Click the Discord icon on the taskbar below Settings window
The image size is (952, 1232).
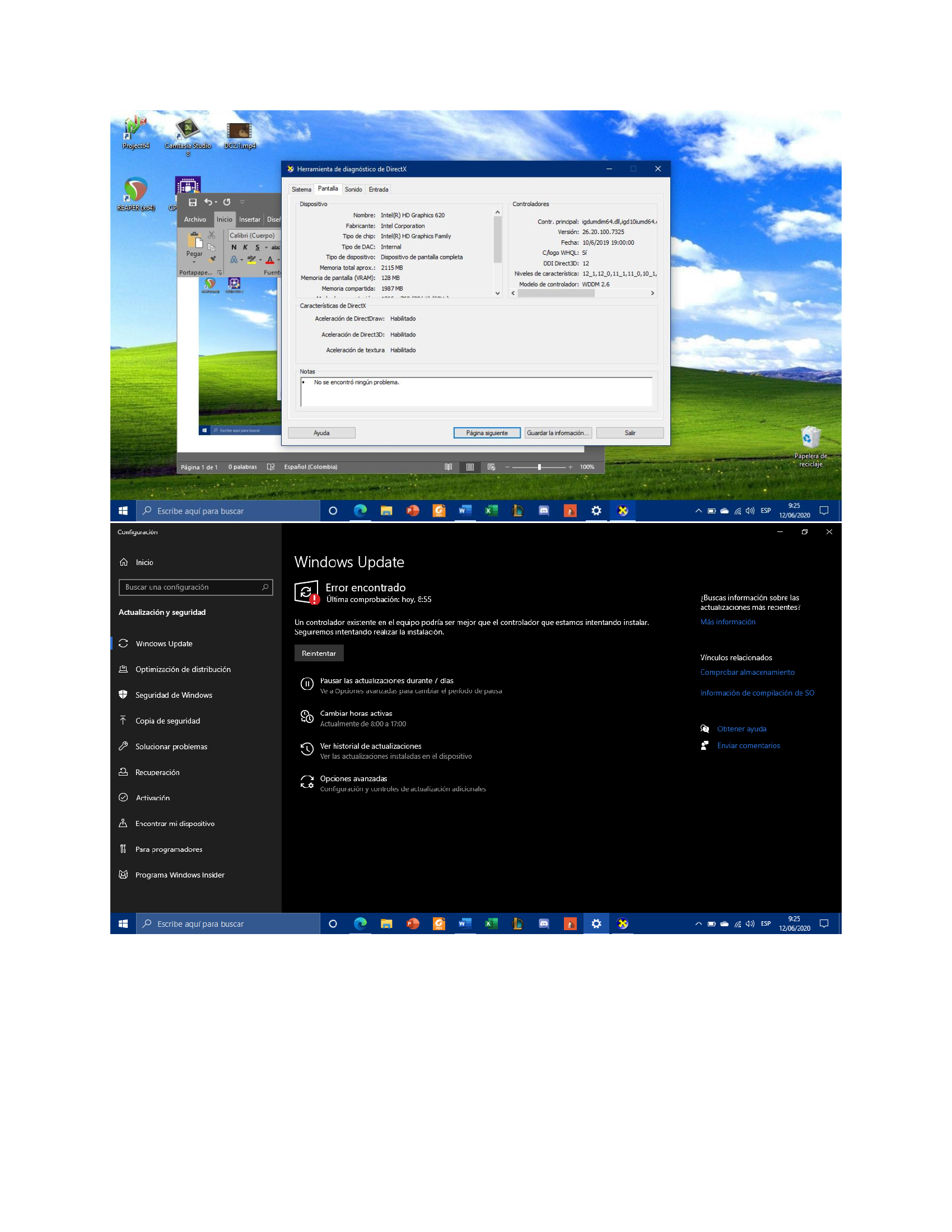pos(544,923)
